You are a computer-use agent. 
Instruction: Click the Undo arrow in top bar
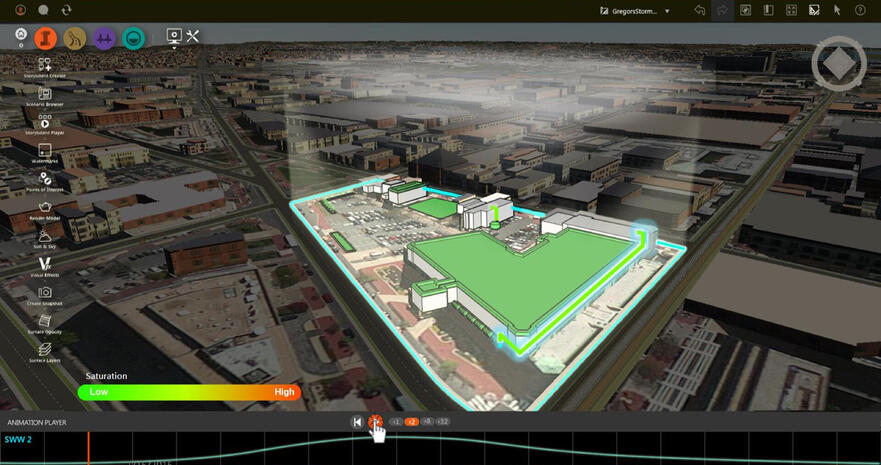(700, 11)
